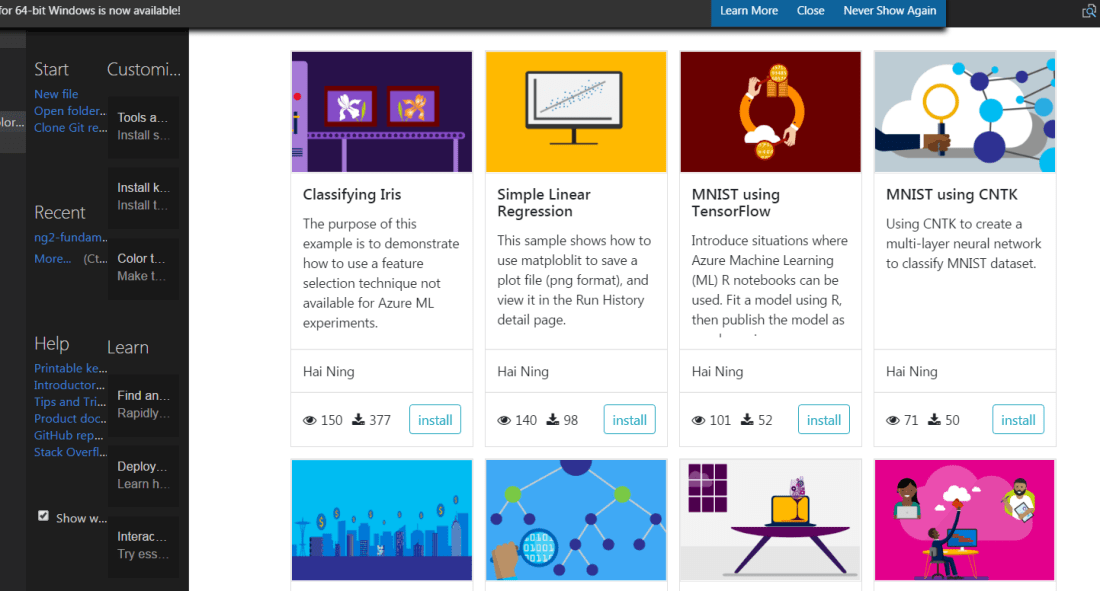This screenshot has height=591, width=1100.
Task: Select the MNIST using TensorFlow card title
Action: coord(735,203)
